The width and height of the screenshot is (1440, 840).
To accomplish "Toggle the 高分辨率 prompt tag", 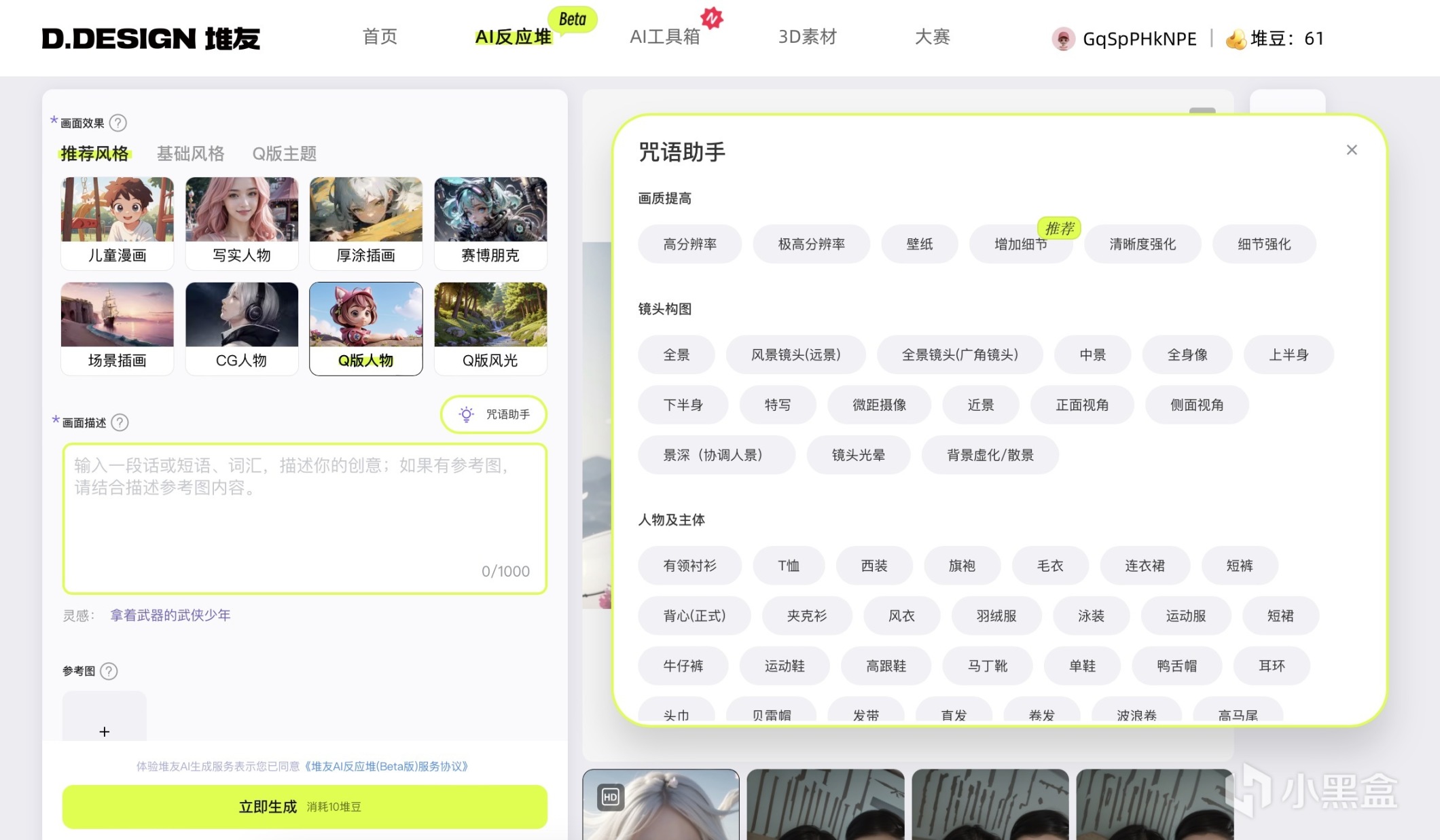I will click(x=689, y=244).
